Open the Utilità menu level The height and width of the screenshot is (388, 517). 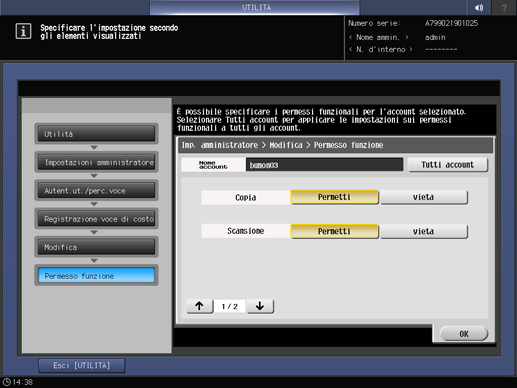[96, 134]
